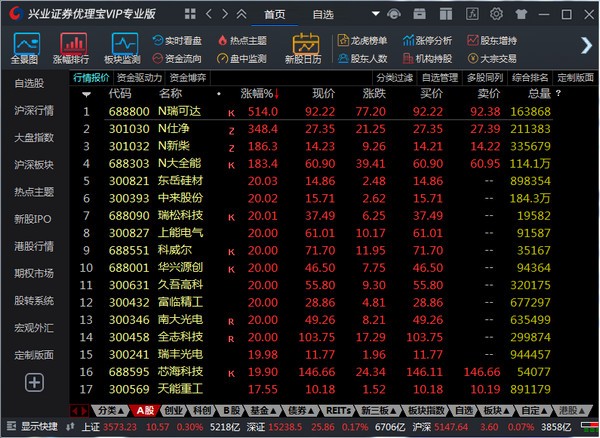Click the 多股同列 button

pos(485,78)
